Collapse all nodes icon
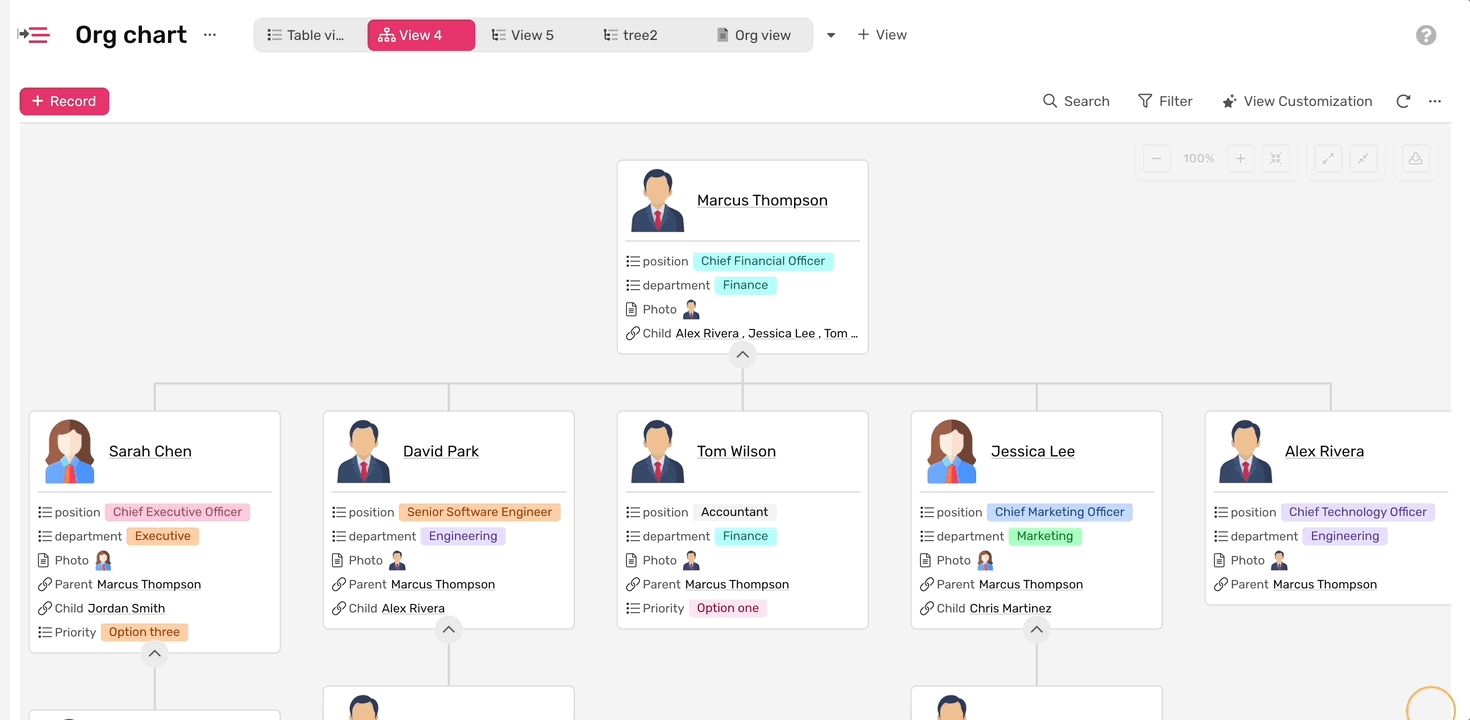 pyautogui.click(x=1363, y=158)
